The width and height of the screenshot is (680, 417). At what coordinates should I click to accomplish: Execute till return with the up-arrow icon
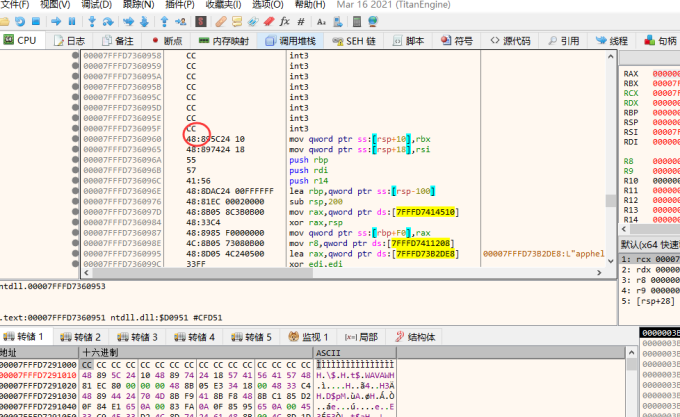pos(164,21)
